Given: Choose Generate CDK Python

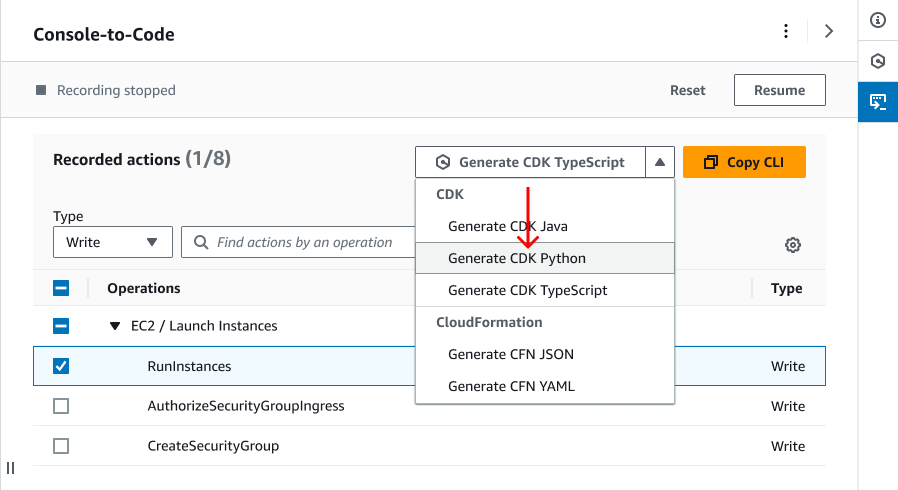Looking at the screenshot, I should pyautogui.click(x=517, y=258).
